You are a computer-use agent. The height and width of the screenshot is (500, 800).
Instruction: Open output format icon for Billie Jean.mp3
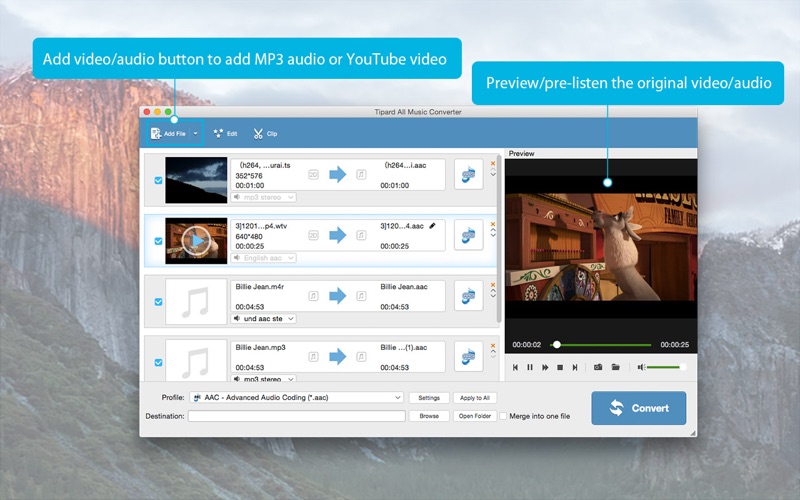[x=468, y=356]
